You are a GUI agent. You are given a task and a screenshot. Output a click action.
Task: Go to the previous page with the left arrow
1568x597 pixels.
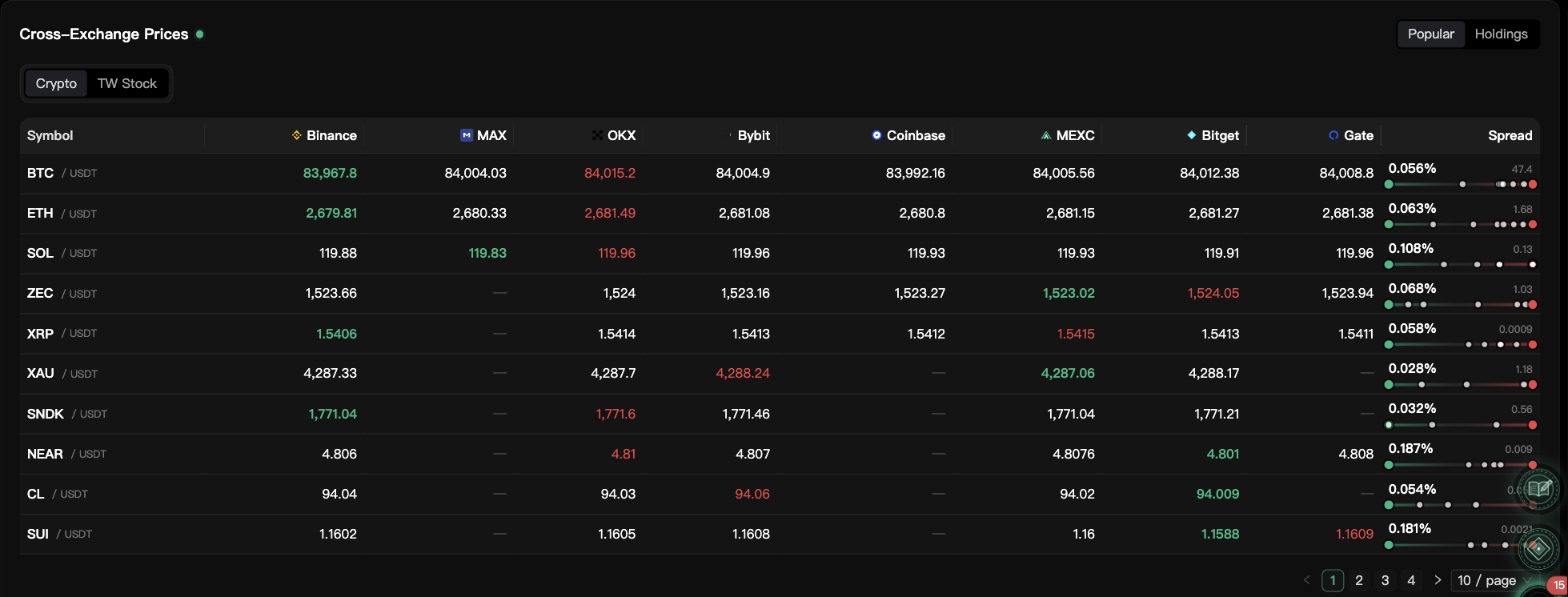[1307, 580]
